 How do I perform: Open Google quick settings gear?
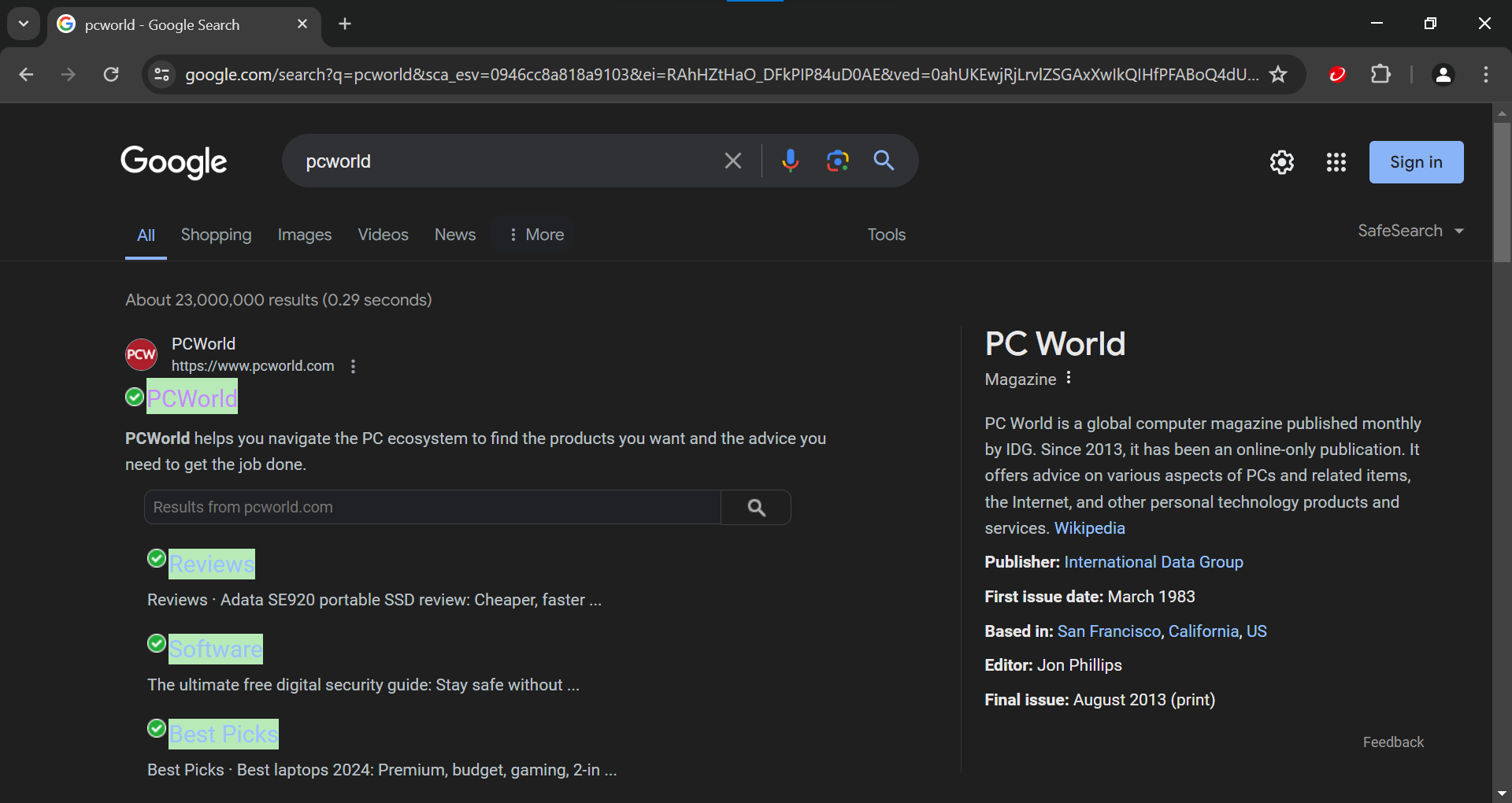coord(1282,162)
